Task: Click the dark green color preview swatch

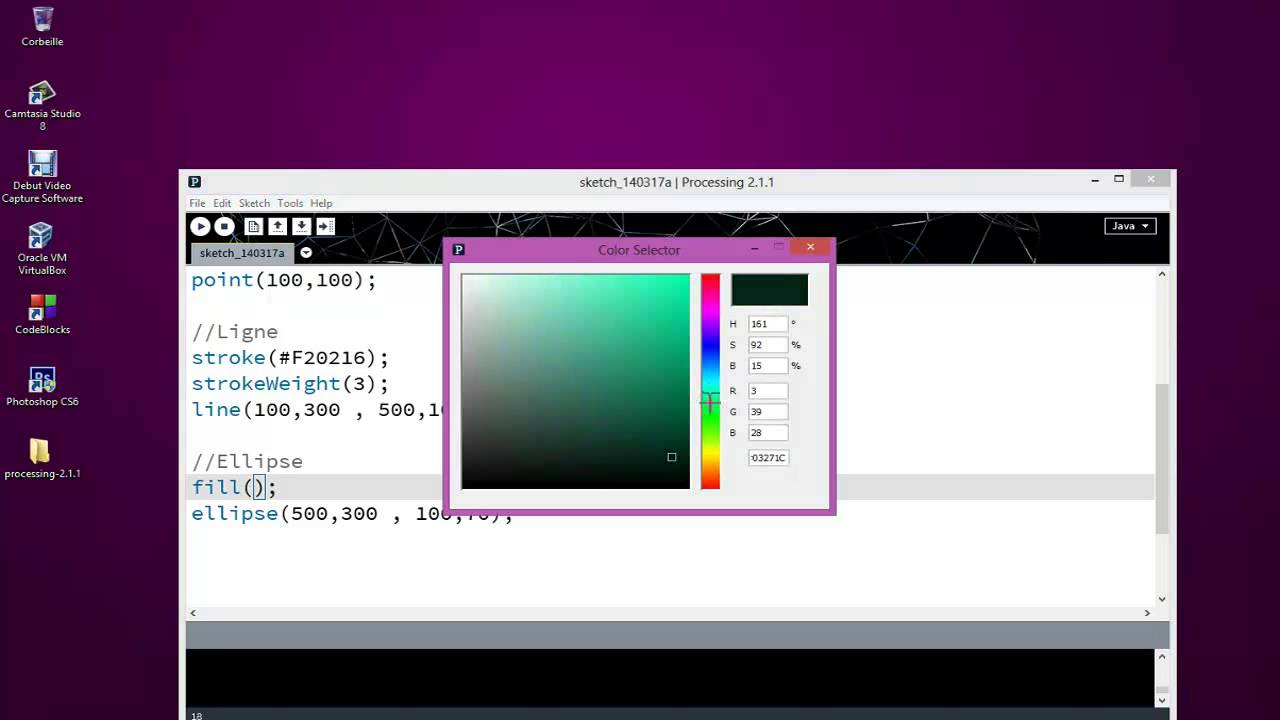Action: tap(769, 290)
